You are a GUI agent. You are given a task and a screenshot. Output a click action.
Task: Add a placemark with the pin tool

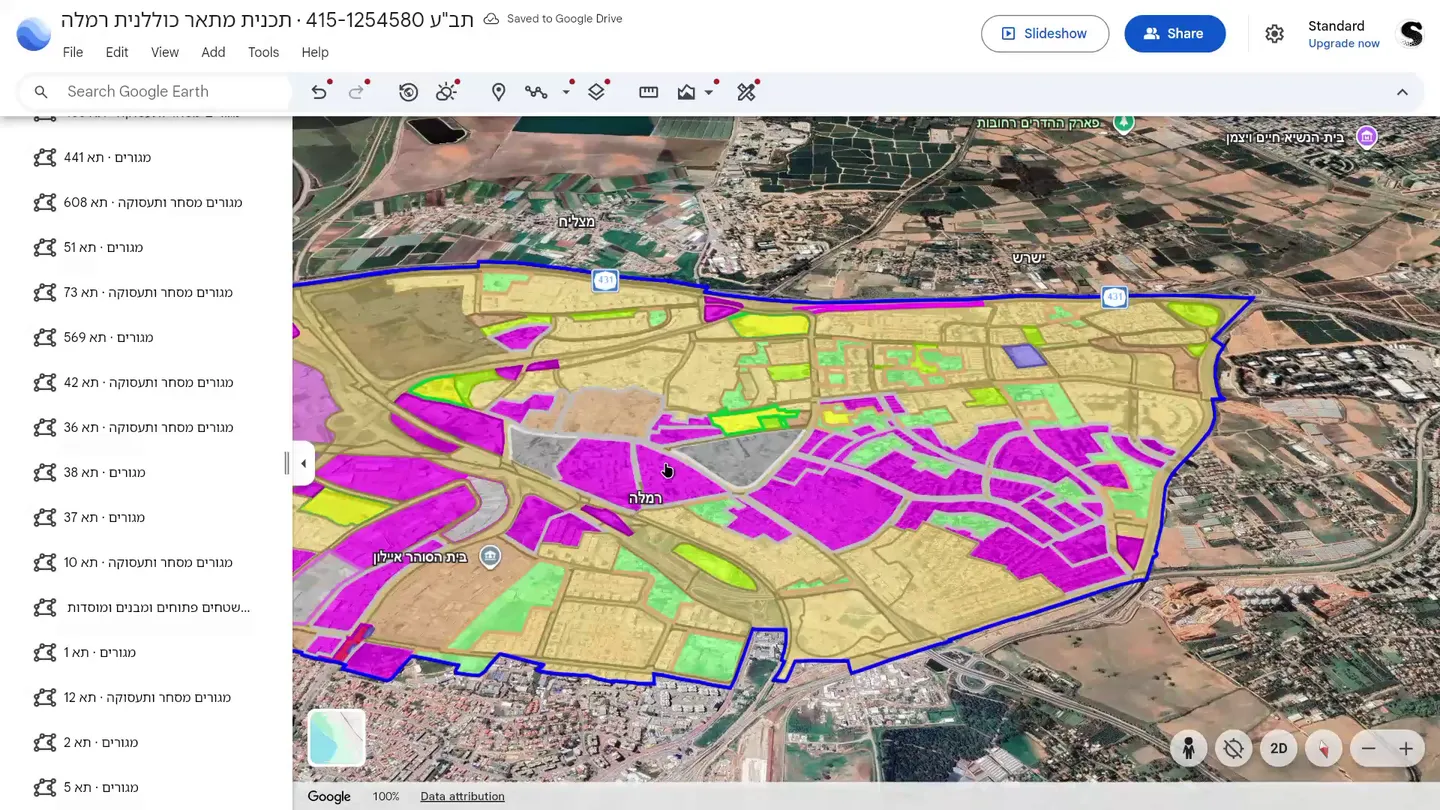tap(498, 92)
